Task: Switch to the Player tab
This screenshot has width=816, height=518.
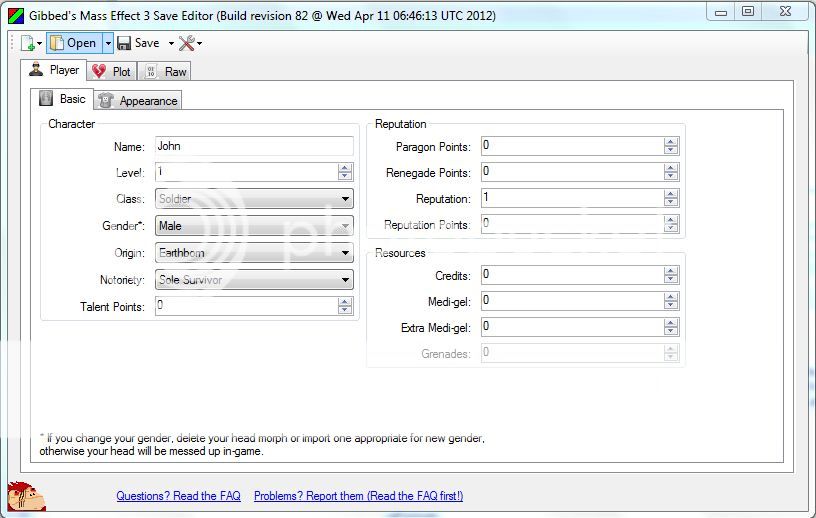Action: click(54, 70)
